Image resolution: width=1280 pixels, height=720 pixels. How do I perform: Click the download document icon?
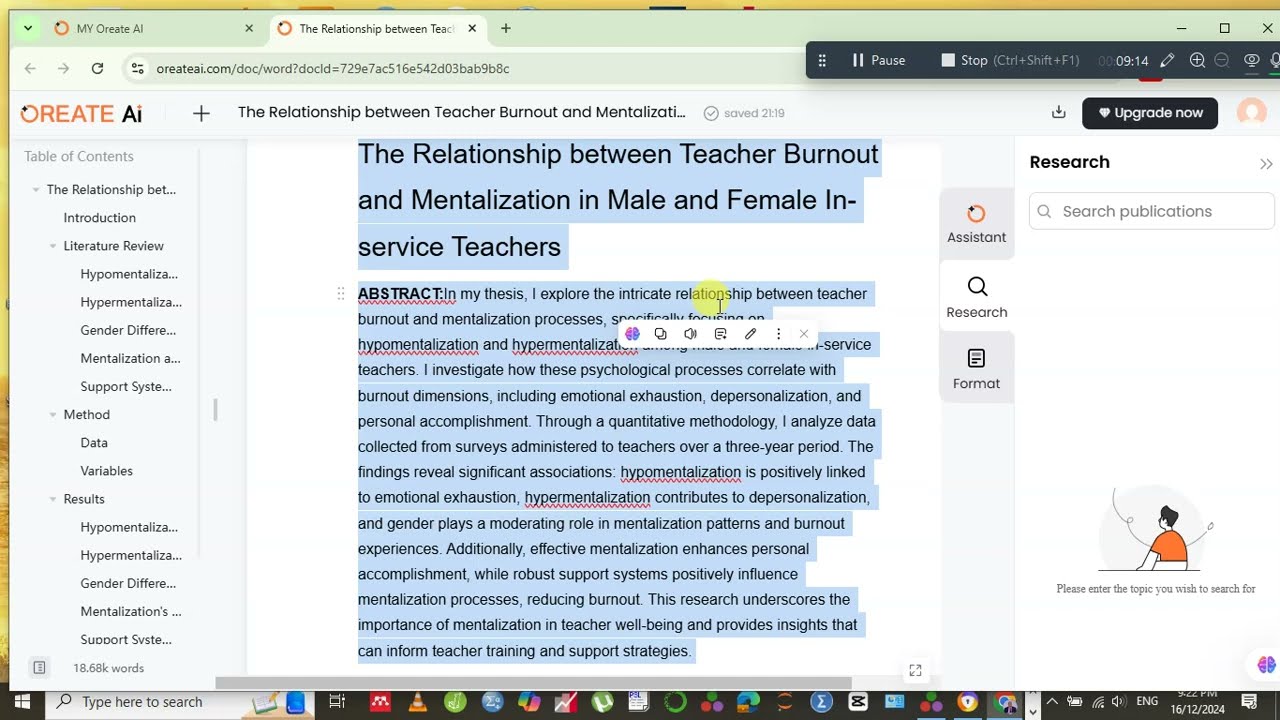(1059, 112)
